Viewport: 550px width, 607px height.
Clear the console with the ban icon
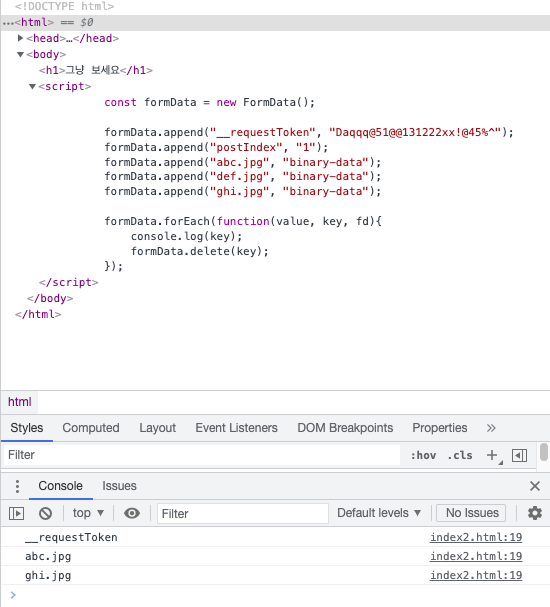click(45, 513)
